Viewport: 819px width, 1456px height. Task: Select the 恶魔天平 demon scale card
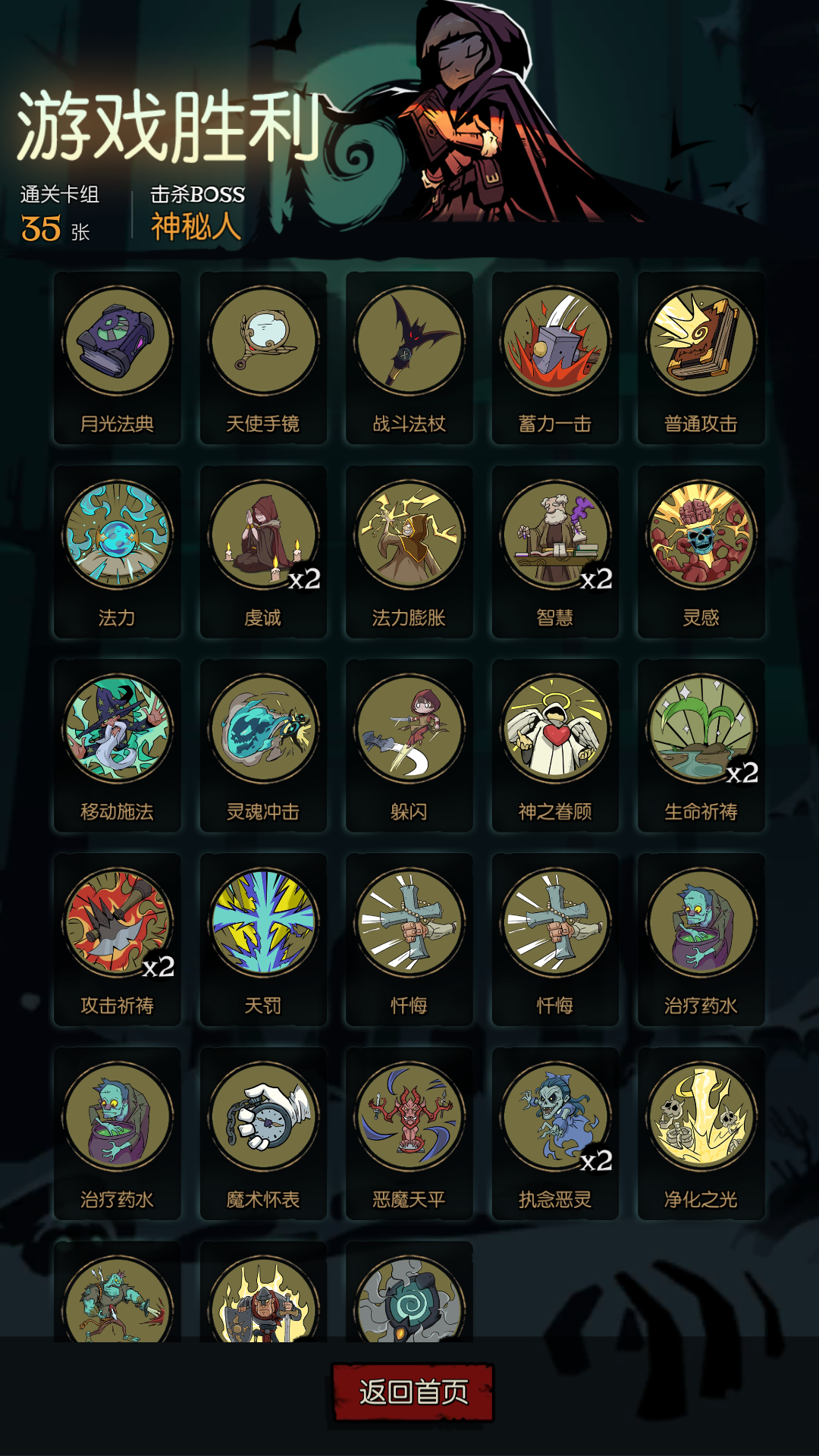tap(409, 1134)
